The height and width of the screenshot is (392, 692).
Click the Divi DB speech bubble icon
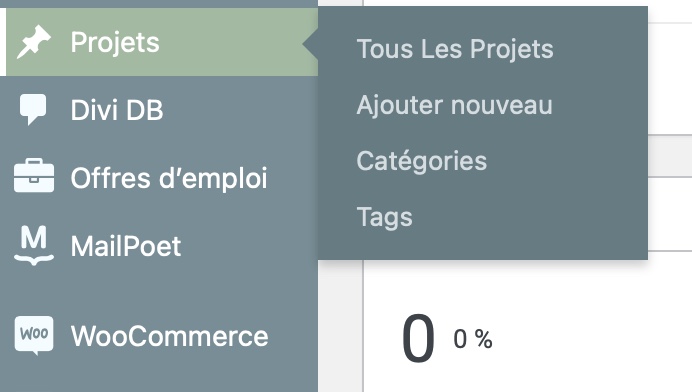click(x=33, y=109)
